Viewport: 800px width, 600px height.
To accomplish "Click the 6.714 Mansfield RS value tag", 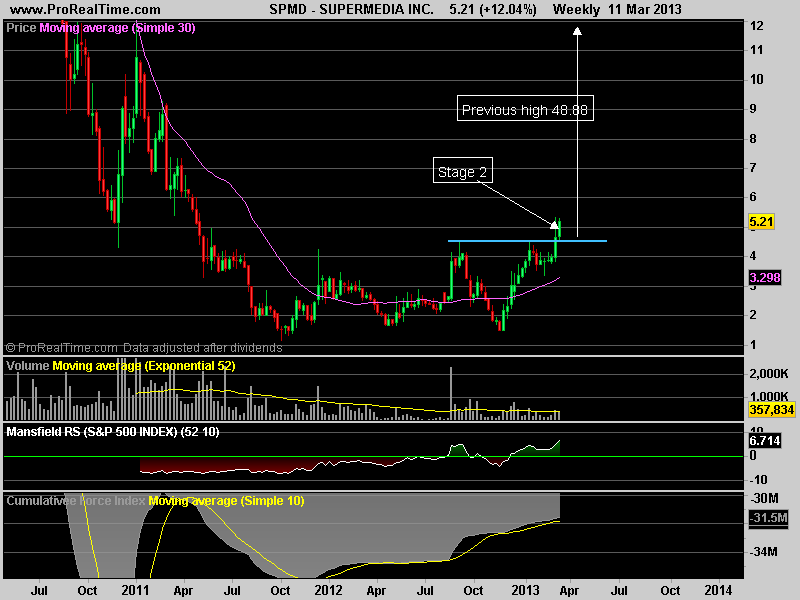I will (x=765, y=440).
